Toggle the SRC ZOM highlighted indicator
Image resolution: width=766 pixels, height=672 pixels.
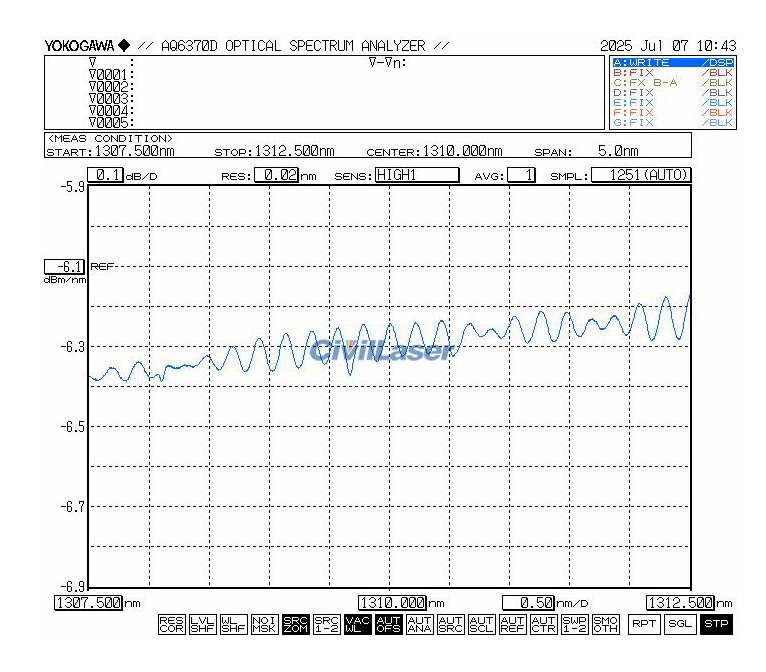click(295, 625)
